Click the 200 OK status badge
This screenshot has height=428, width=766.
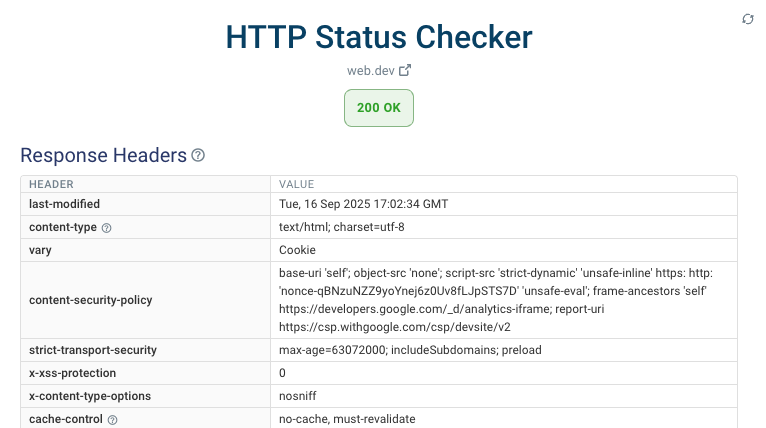point(379,107)
